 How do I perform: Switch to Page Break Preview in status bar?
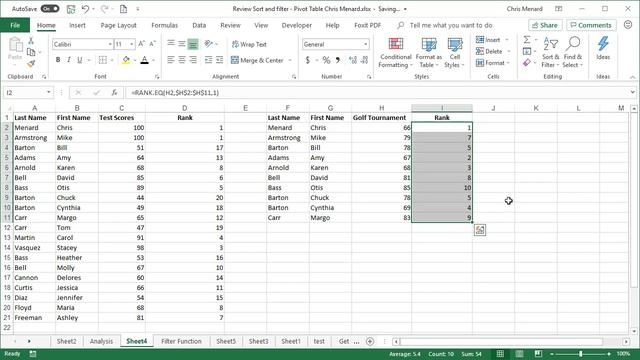tap(538, 353)
